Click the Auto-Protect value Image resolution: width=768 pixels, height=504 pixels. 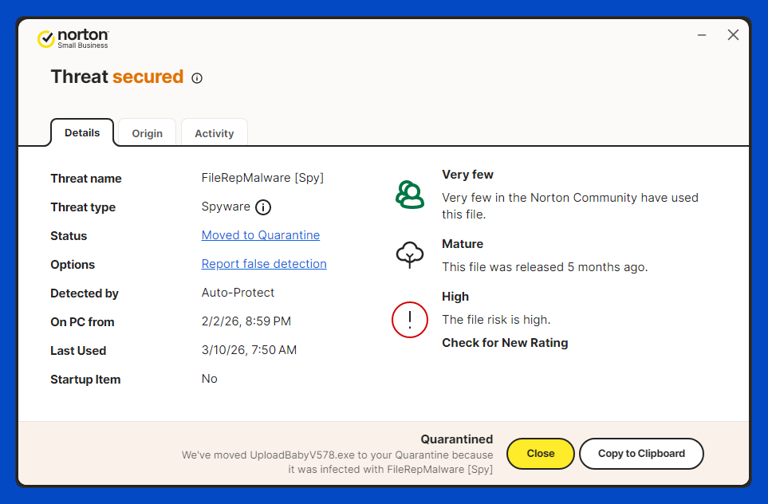click(238, 293)
